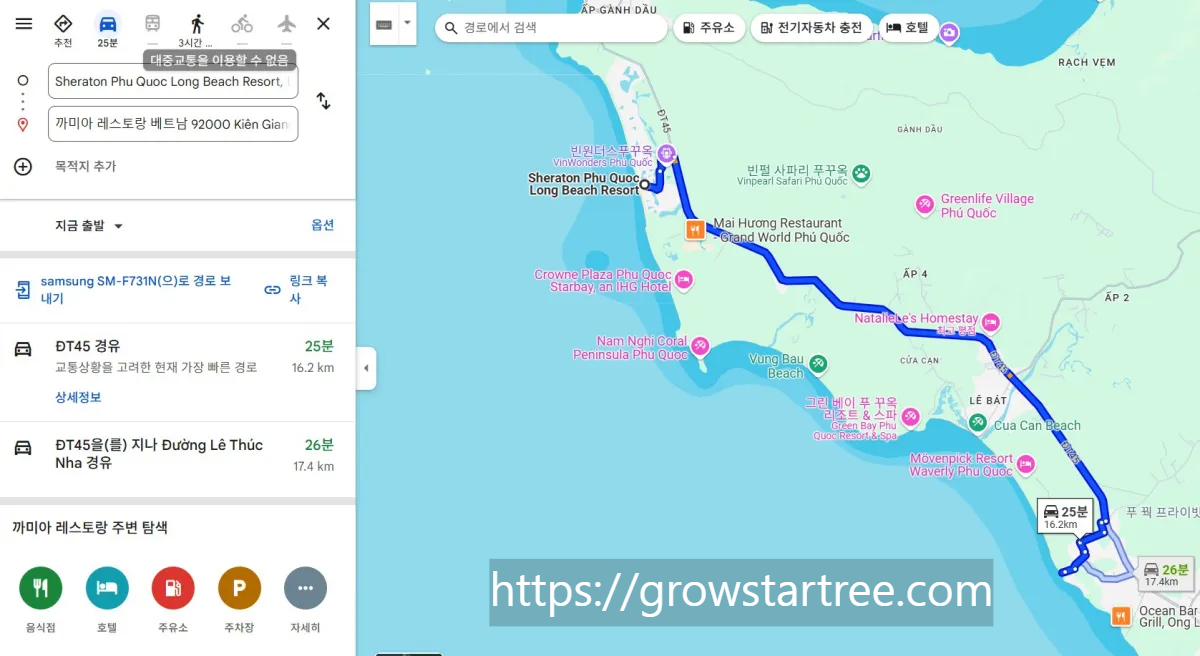The height and width of the screenshot is (656, 1200).
Task: Click 목적지 추가 text
Action: coord(85,166)
